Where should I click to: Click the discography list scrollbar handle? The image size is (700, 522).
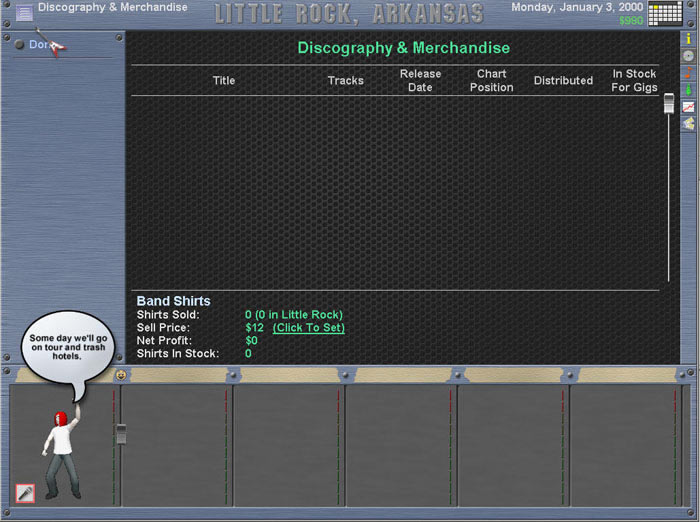pos(669,103)
